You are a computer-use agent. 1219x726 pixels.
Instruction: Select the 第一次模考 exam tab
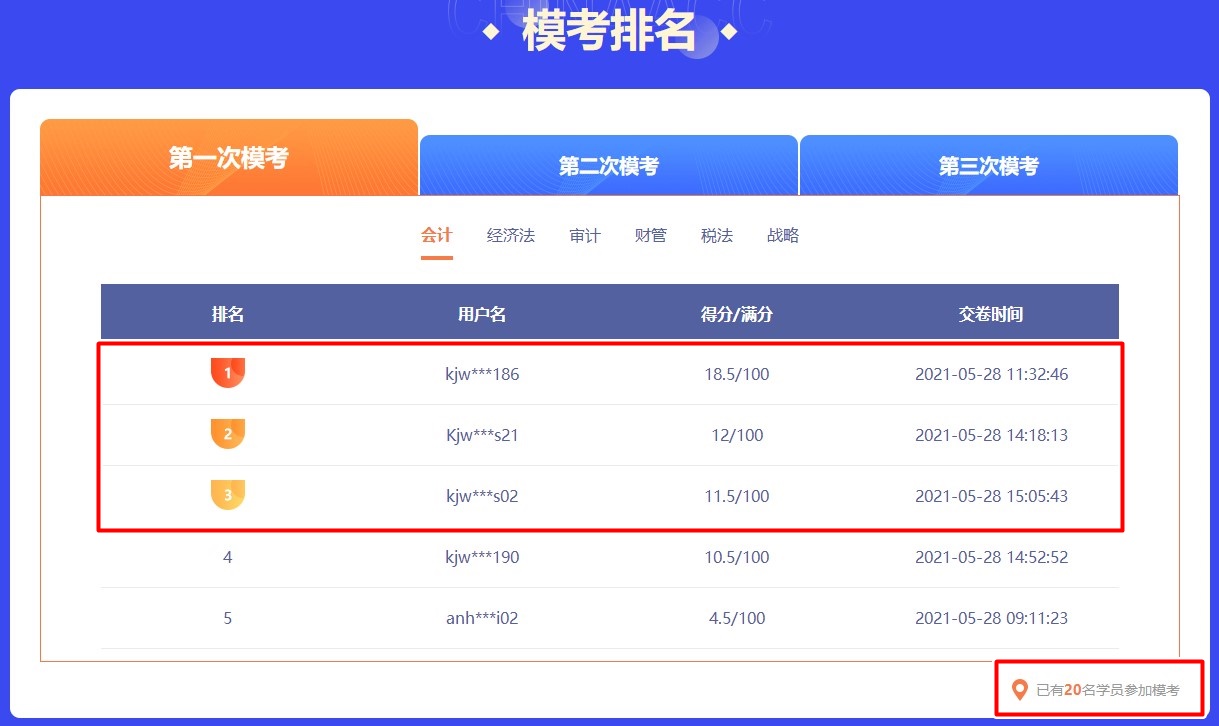228,156
